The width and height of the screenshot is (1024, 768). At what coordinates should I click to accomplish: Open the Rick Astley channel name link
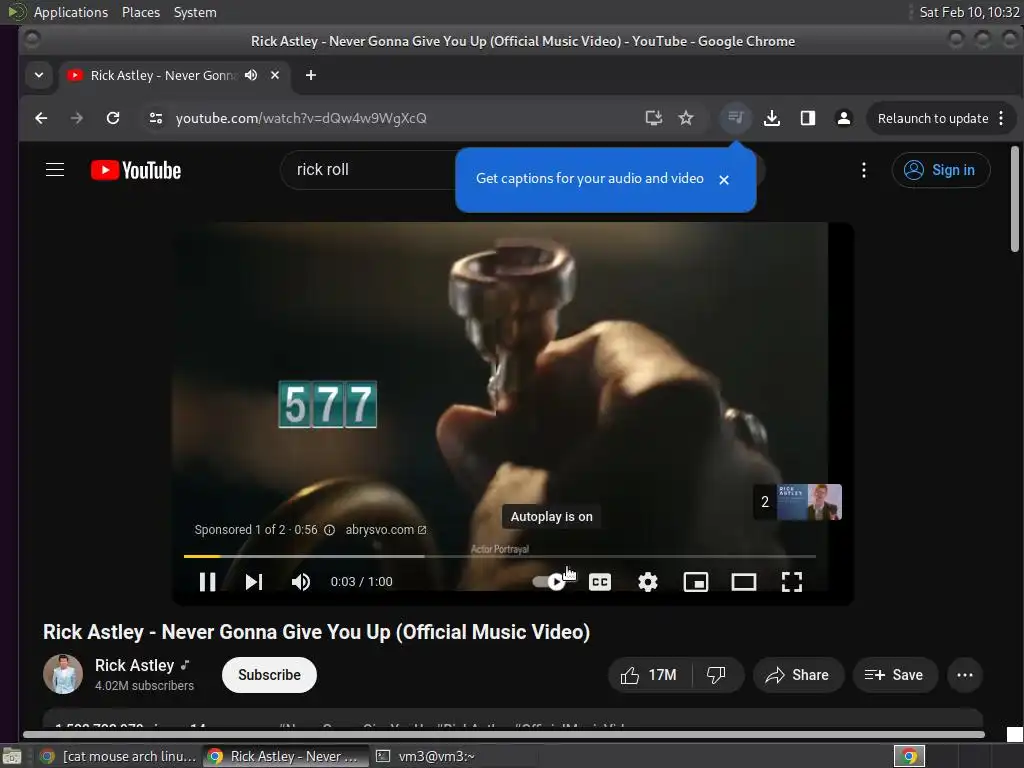(135, 665)
